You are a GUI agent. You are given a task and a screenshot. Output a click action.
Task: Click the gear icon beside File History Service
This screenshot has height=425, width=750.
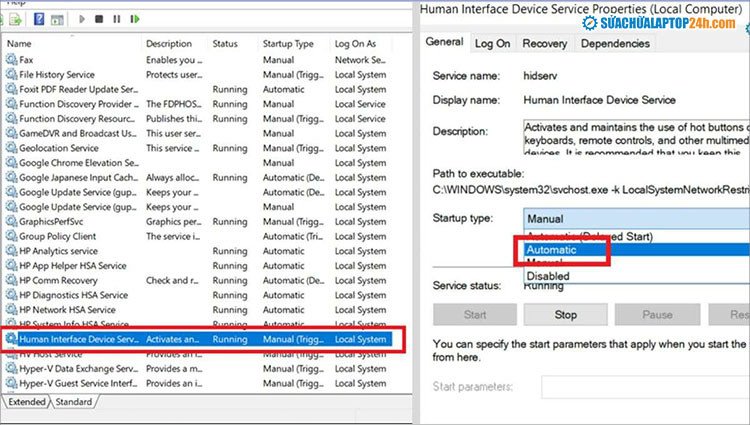pyautogui.click(x=11, y=75)
